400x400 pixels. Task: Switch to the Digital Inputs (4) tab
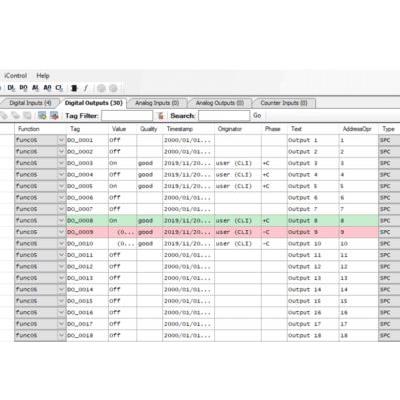pos(30,103)
